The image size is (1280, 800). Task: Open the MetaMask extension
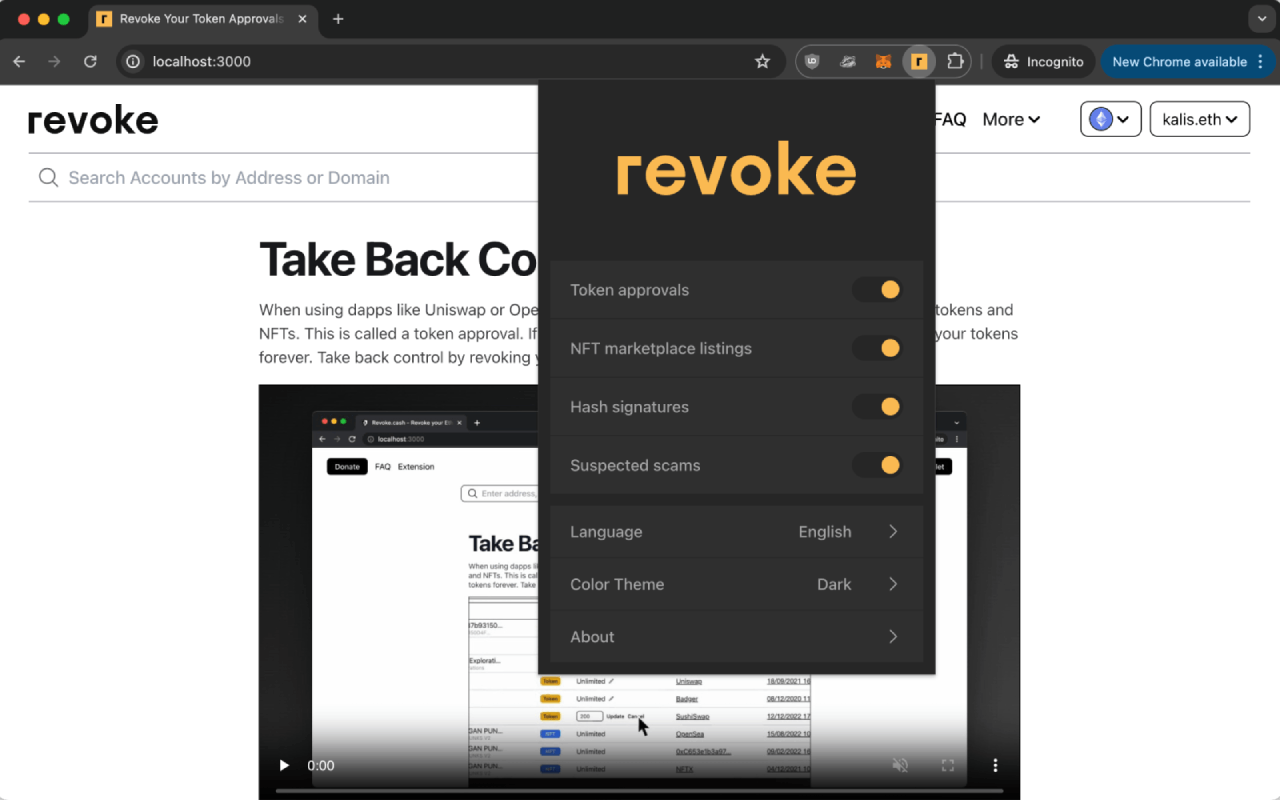coord(884,61)
